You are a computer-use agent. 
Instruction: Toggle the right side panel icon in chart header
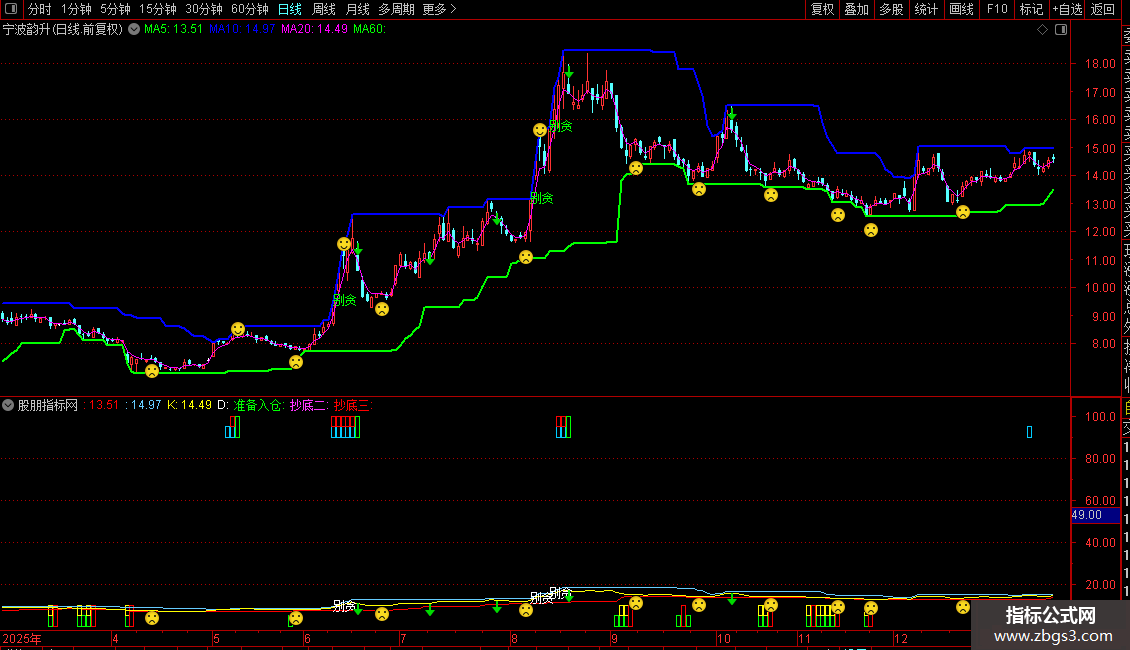pyautogui.click(x=1061, y=30)
